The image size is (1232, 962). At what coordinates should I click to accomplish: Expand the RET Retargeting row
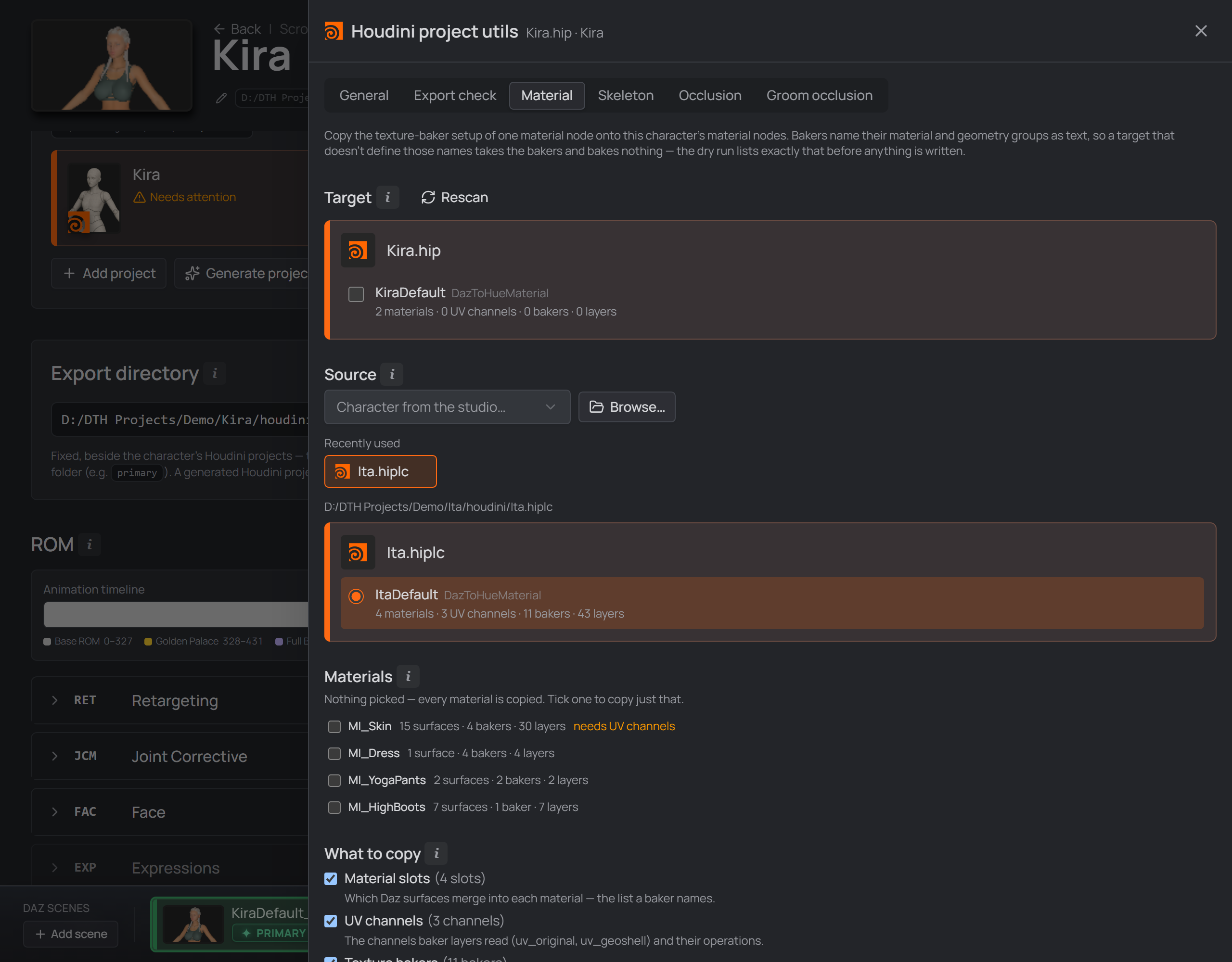[x=170, y=700]
